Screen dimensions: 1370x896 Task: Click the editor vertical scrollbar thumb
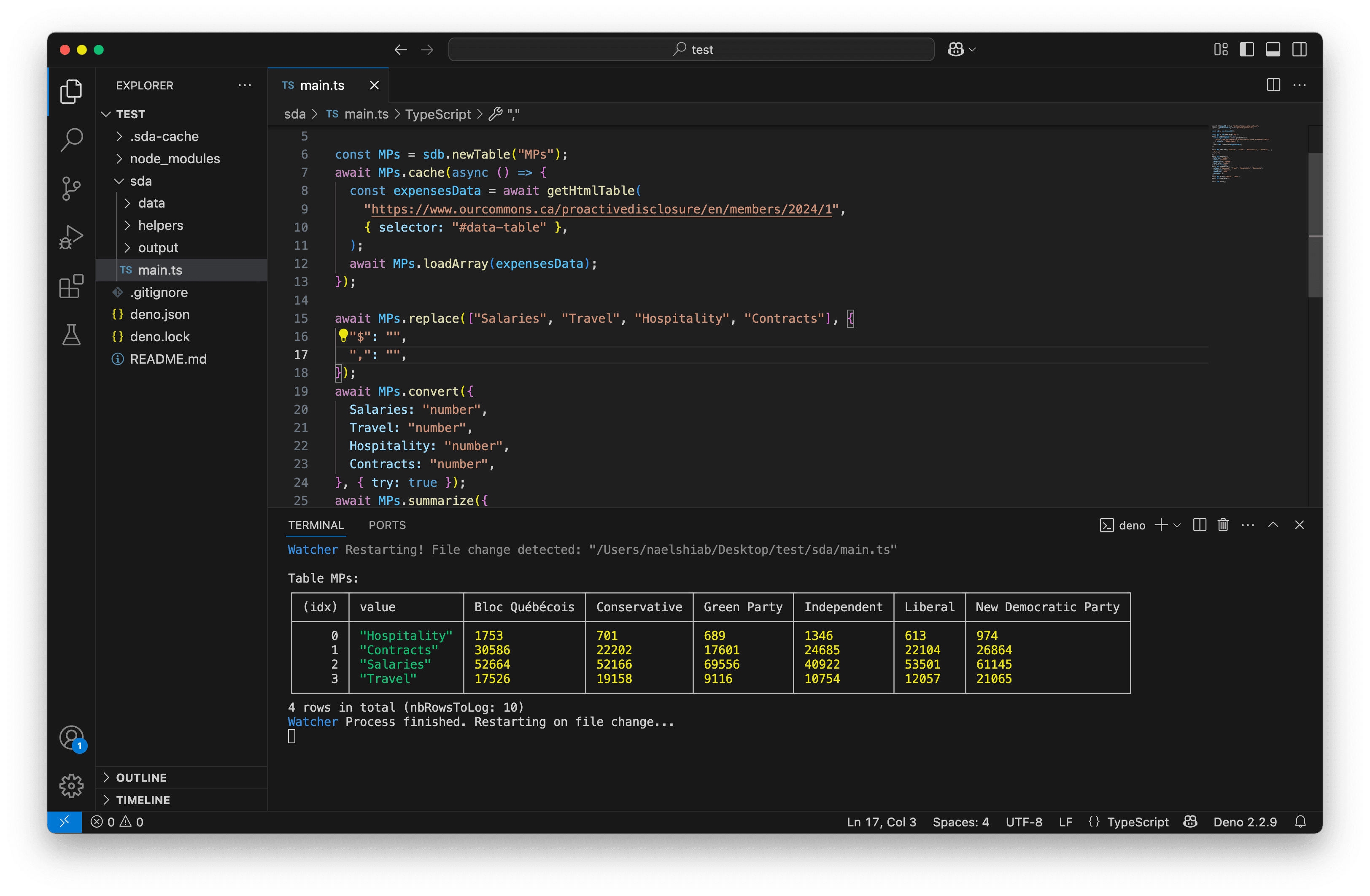[x=1315, y=224]
